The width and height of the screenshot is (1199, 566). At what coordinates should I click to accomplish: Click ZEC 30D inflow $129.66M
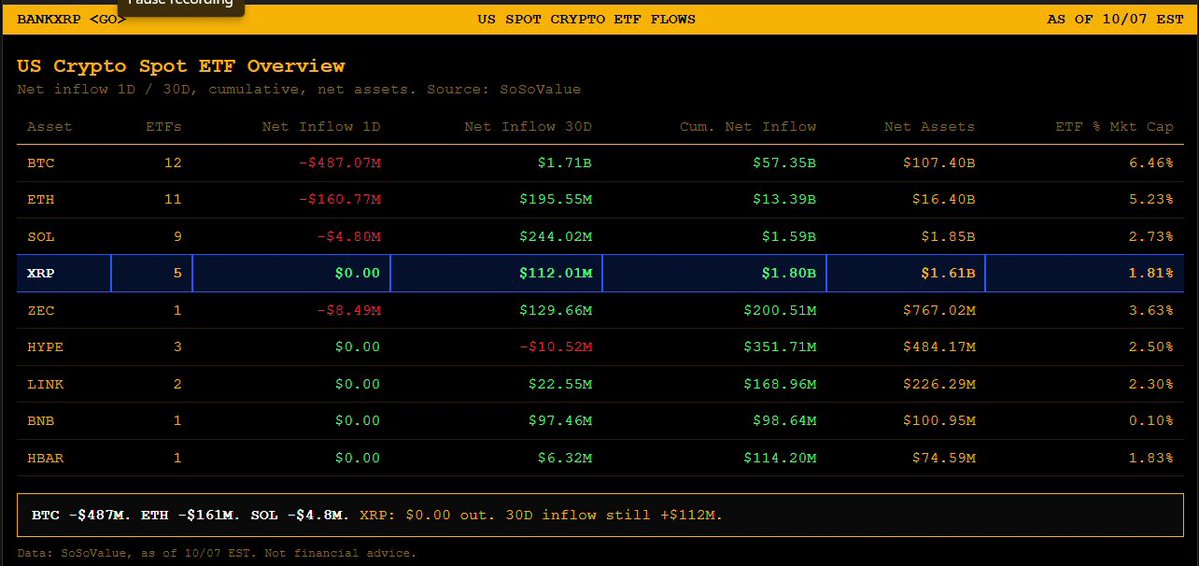tap(556, 310)
